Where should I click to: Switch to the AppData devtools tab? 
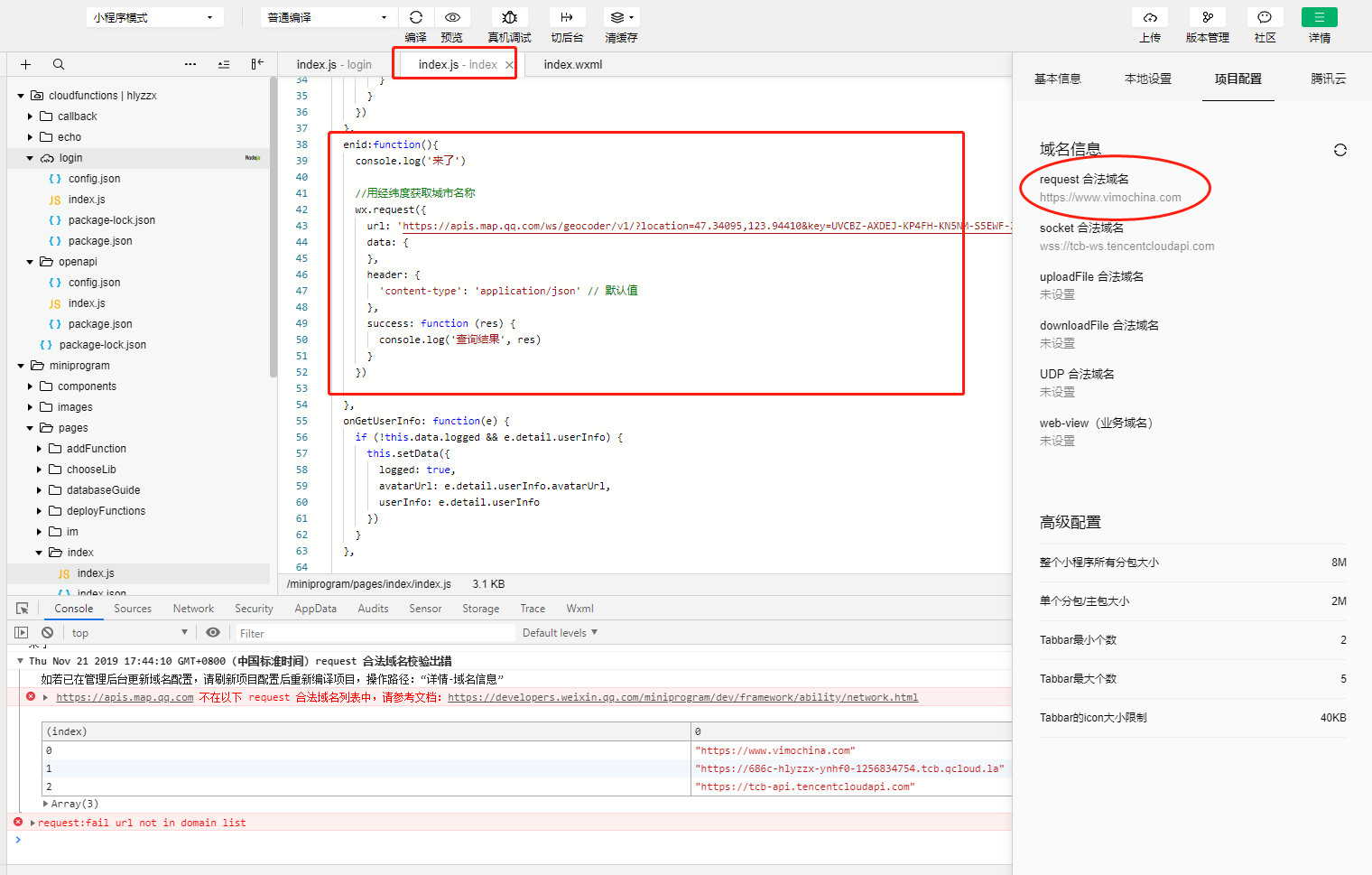(316, 609)
